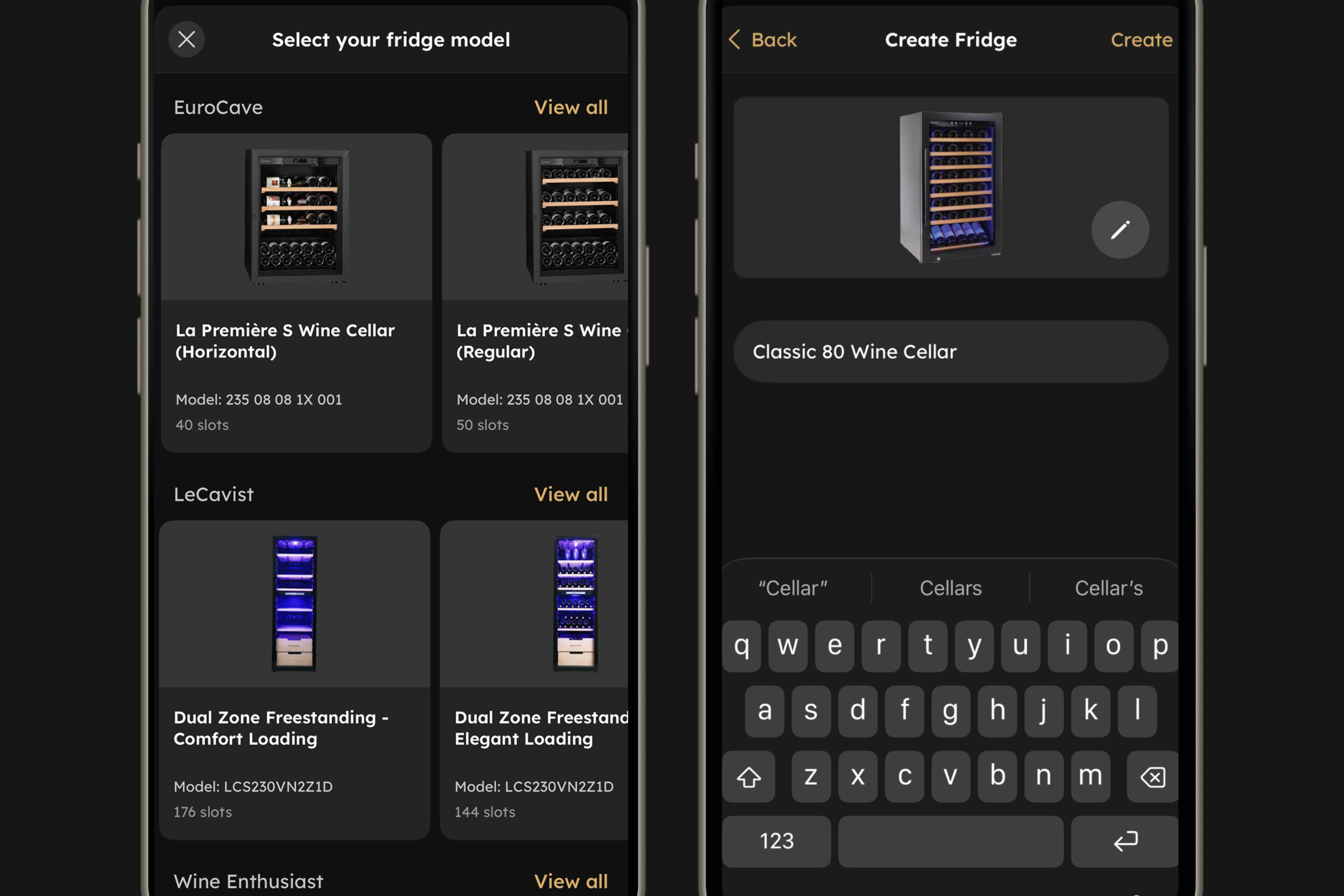This screenshot has height=896, width=1344.
Task: Pick the Cellars keyboard suggestion
Action: coord(950,588)
